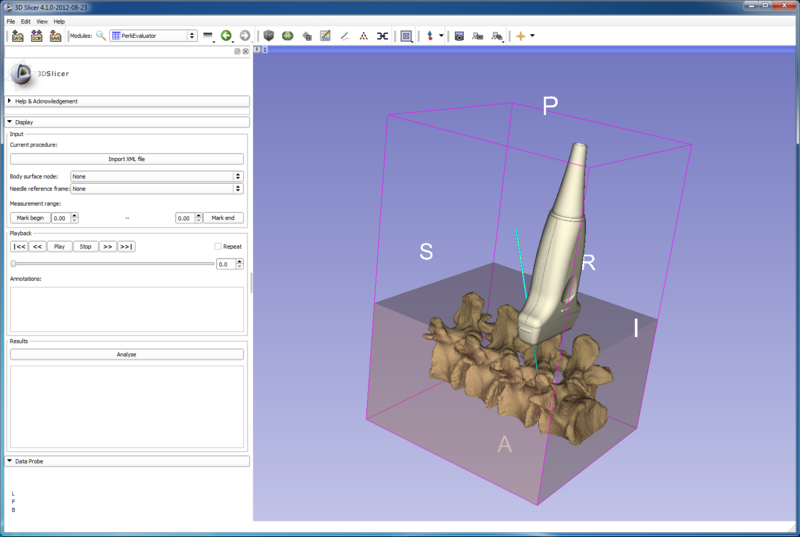Open the File menu
Image resolution: width=800 pixels, height=537 pixels.
(10, 21)
